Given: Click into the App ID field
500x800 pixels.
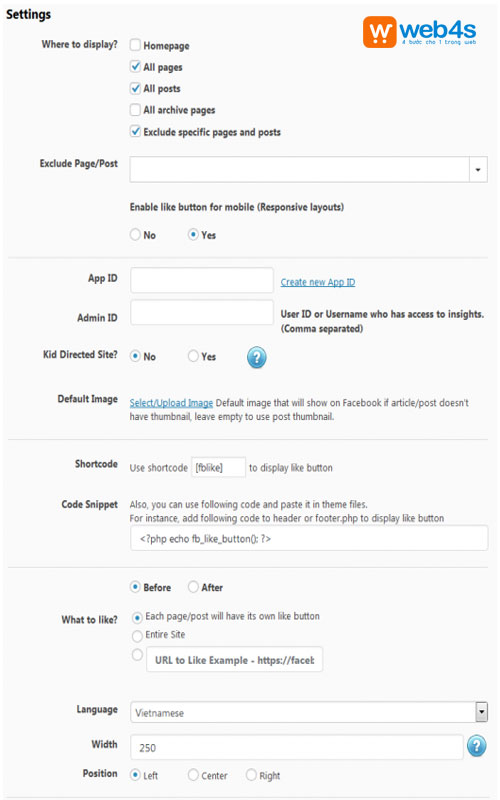Looking at the screenshot, I should (202, 280).
